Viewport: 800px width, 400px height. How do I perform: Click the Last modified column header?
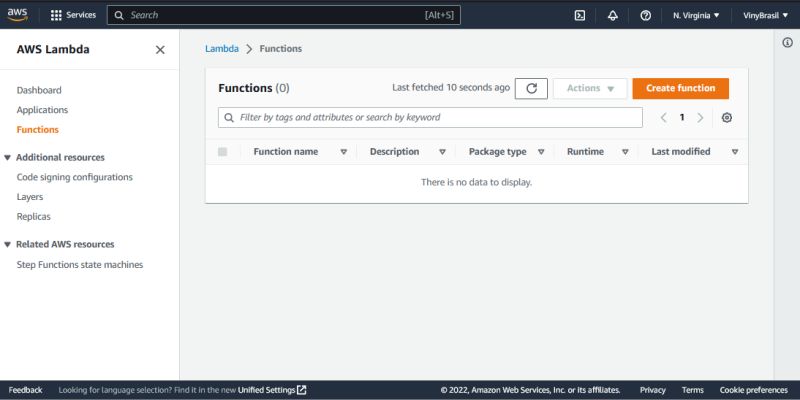(681, 152)
